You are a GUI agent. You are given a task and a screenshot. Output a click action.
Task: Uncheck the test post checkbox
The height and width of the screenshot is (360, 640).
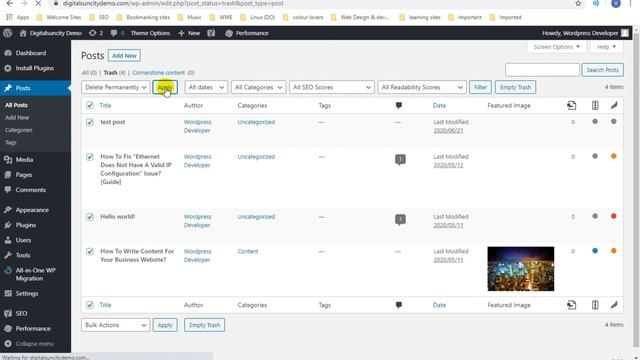pos(90,122)
